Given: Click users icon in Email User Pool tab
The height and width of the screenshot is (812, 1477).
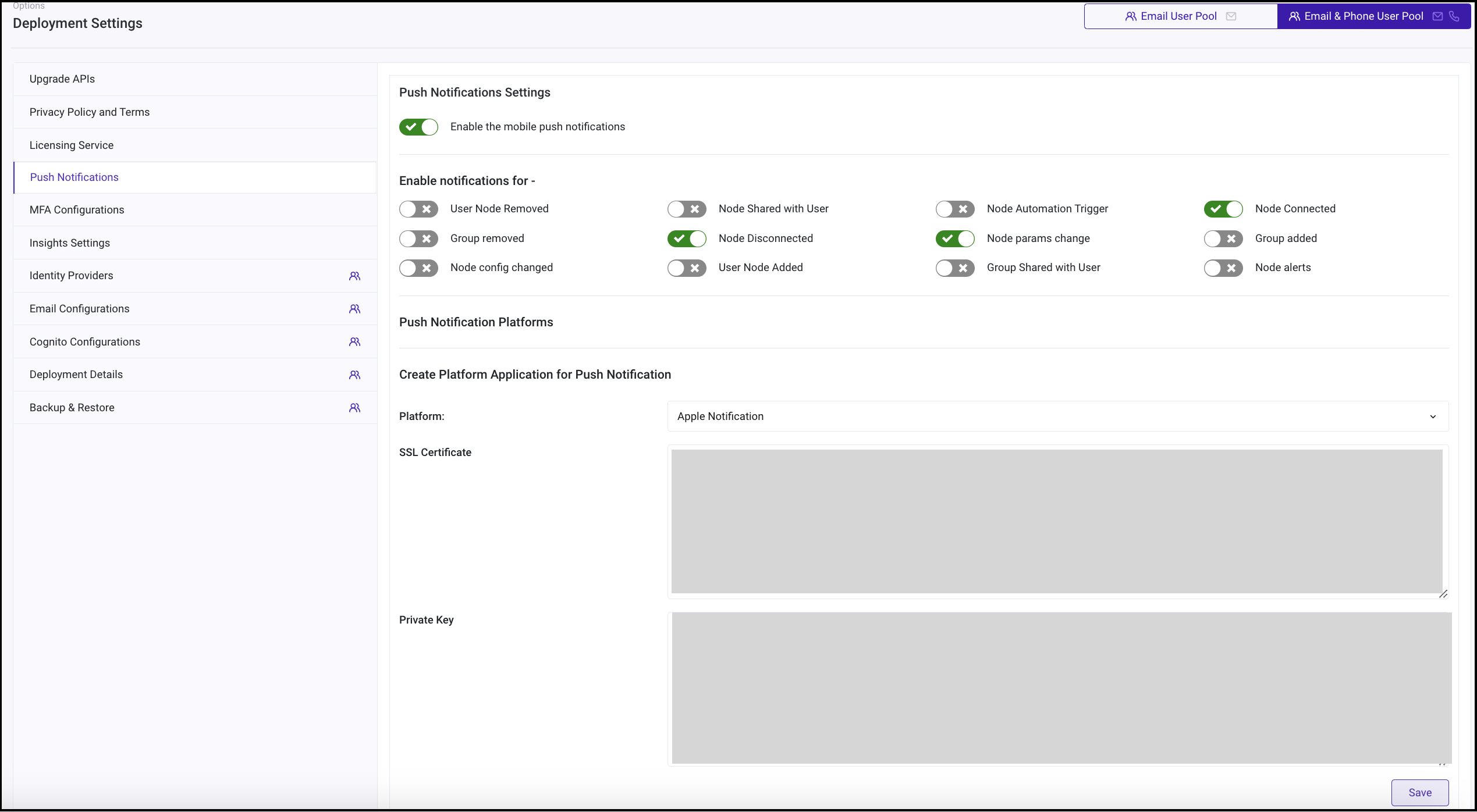Looking at the screenshot, I should [1131, 16].
